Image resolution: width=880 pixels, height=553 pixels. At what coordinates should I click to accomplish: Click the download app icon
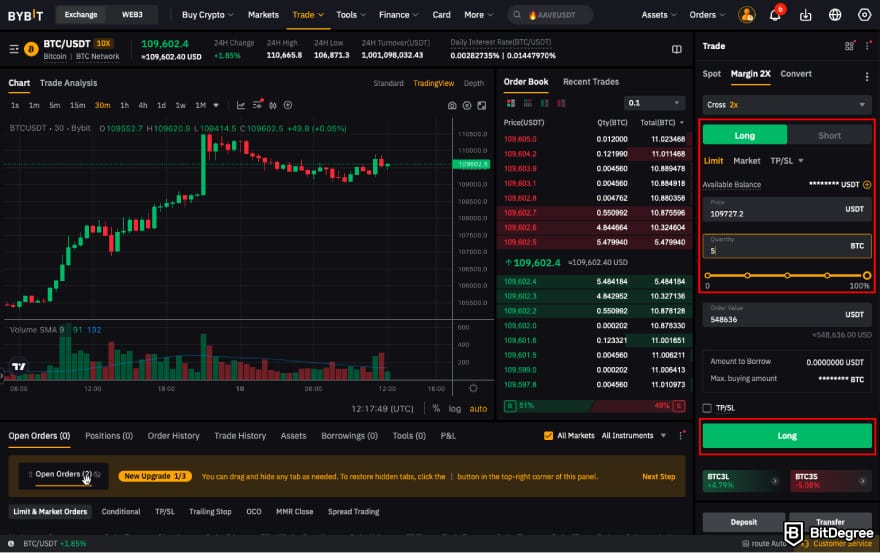point(805,15)
